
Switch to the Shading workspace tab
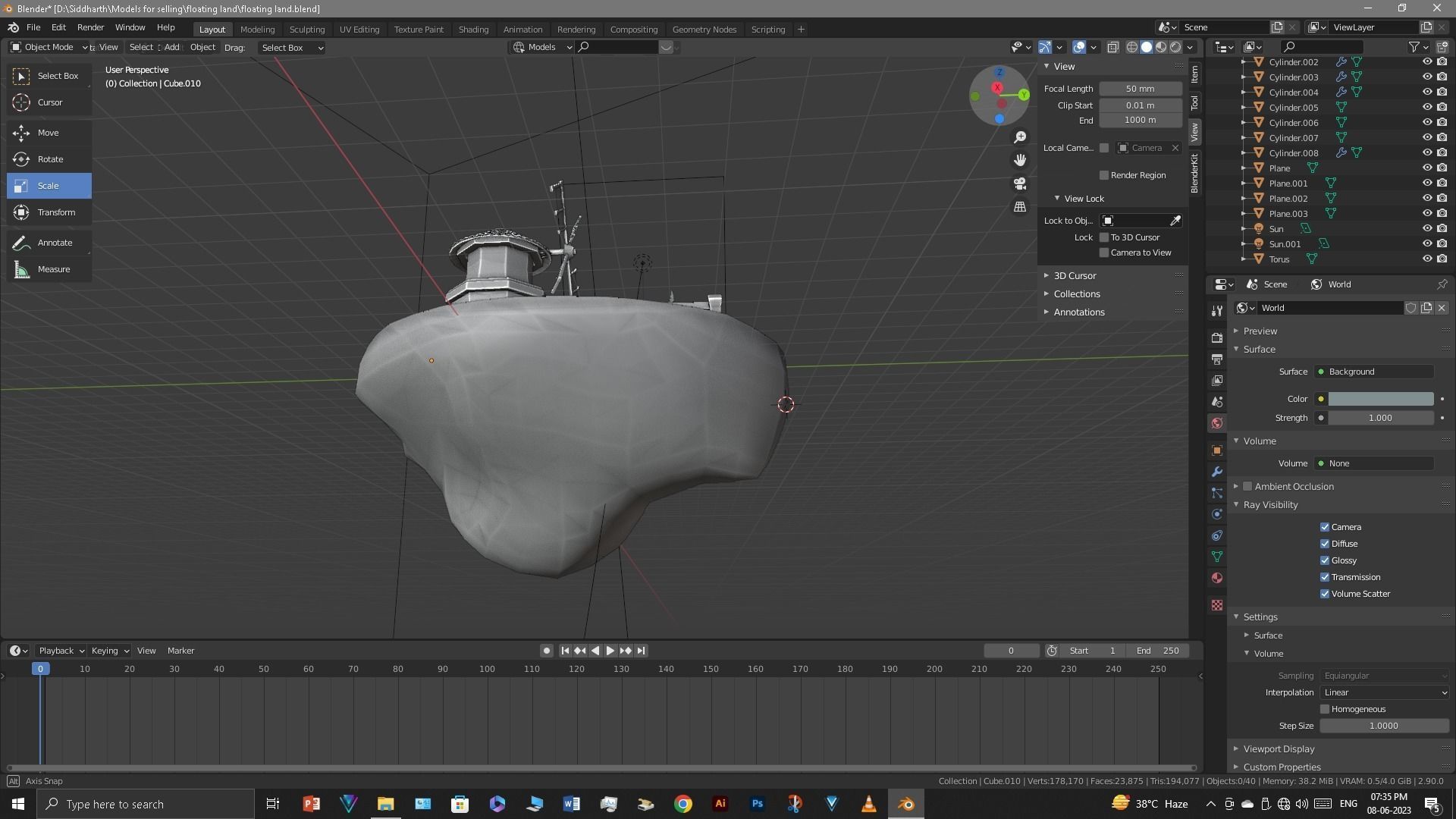click(473, 29)
